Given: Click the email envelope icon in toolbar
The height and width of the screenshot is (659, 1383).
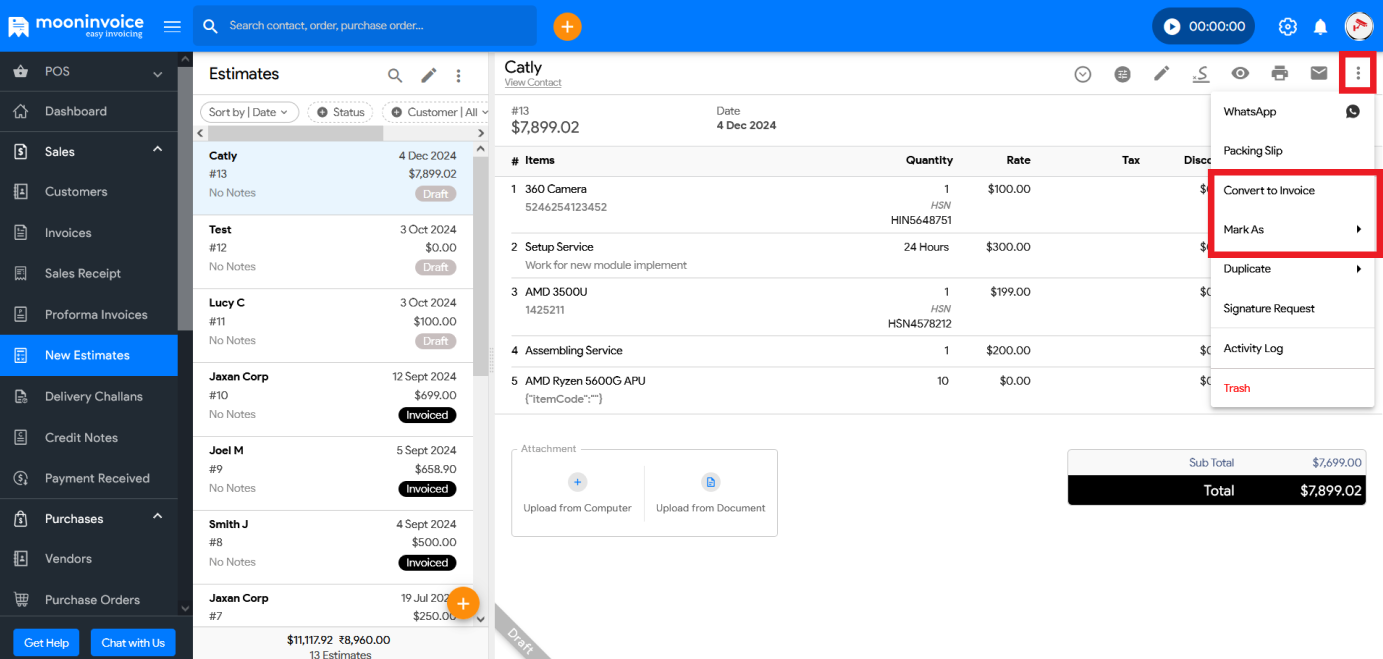Looking at the screenshot, I should click(x=1319, y=73).
